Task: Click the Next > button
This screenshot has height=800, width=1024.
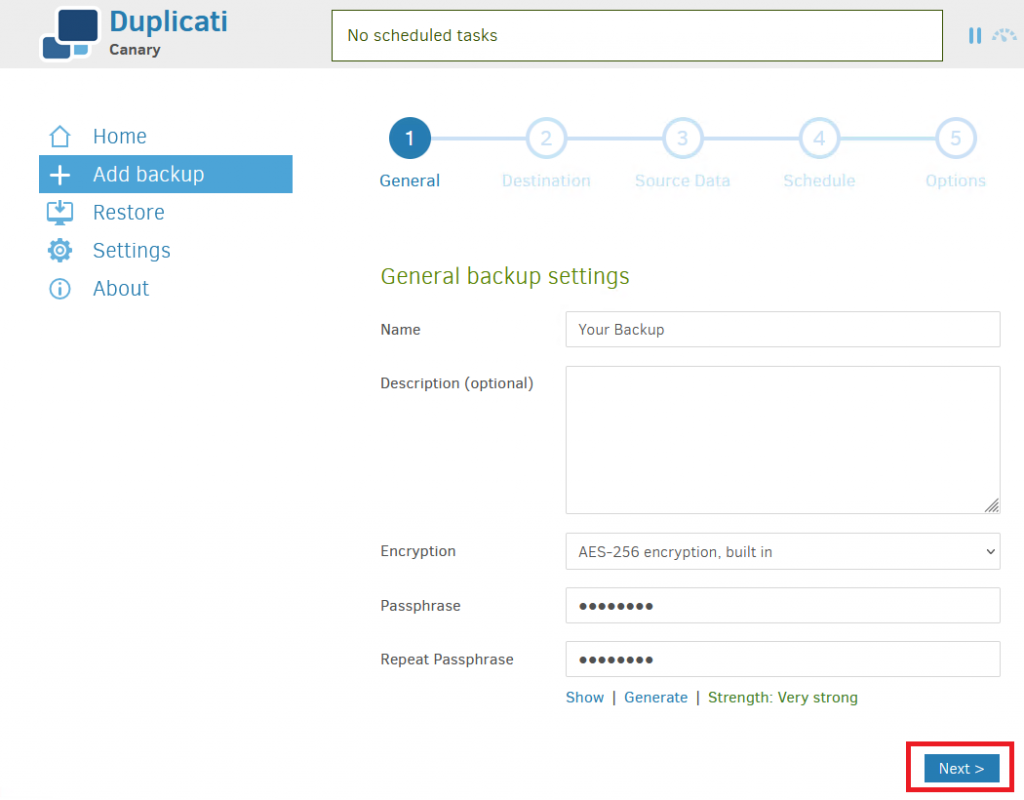Action: tap(961, 768)
